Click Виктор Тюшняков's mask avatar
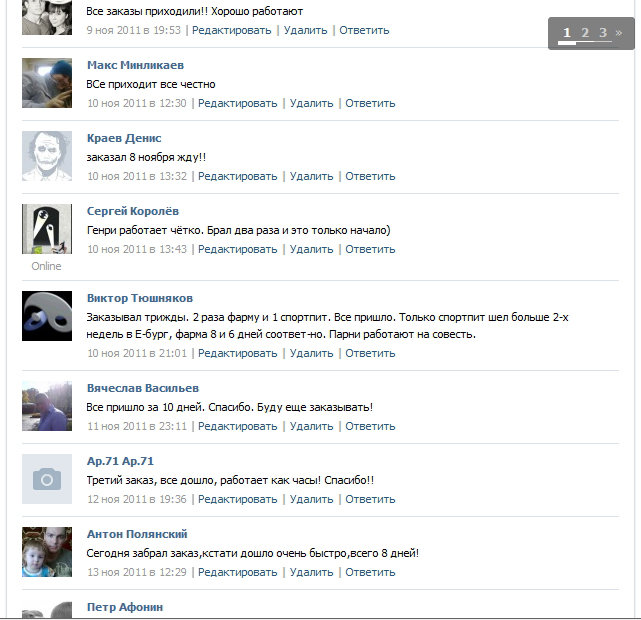The image size is (641, 620). coord(47,316)
